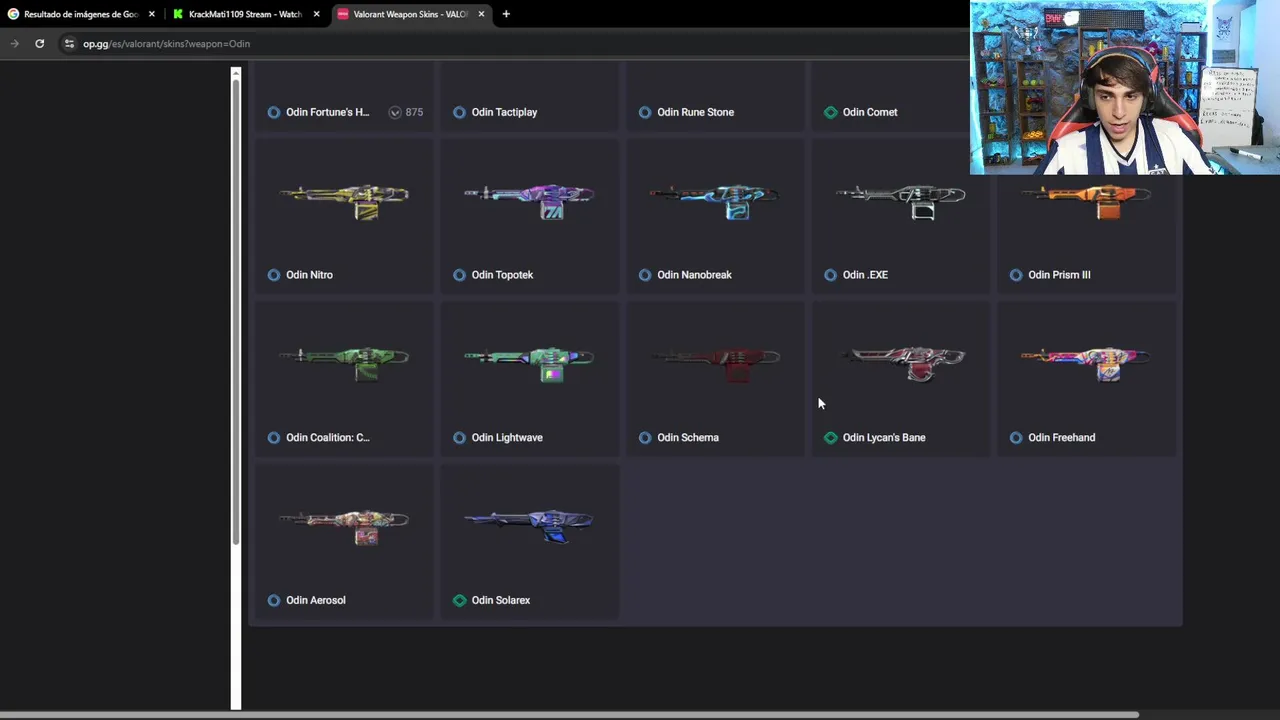Click the green tier icon beside Odin Solarex
The height and width of the screenshot is (720, 1280).
pyautogui.click(x=459, y=600)
